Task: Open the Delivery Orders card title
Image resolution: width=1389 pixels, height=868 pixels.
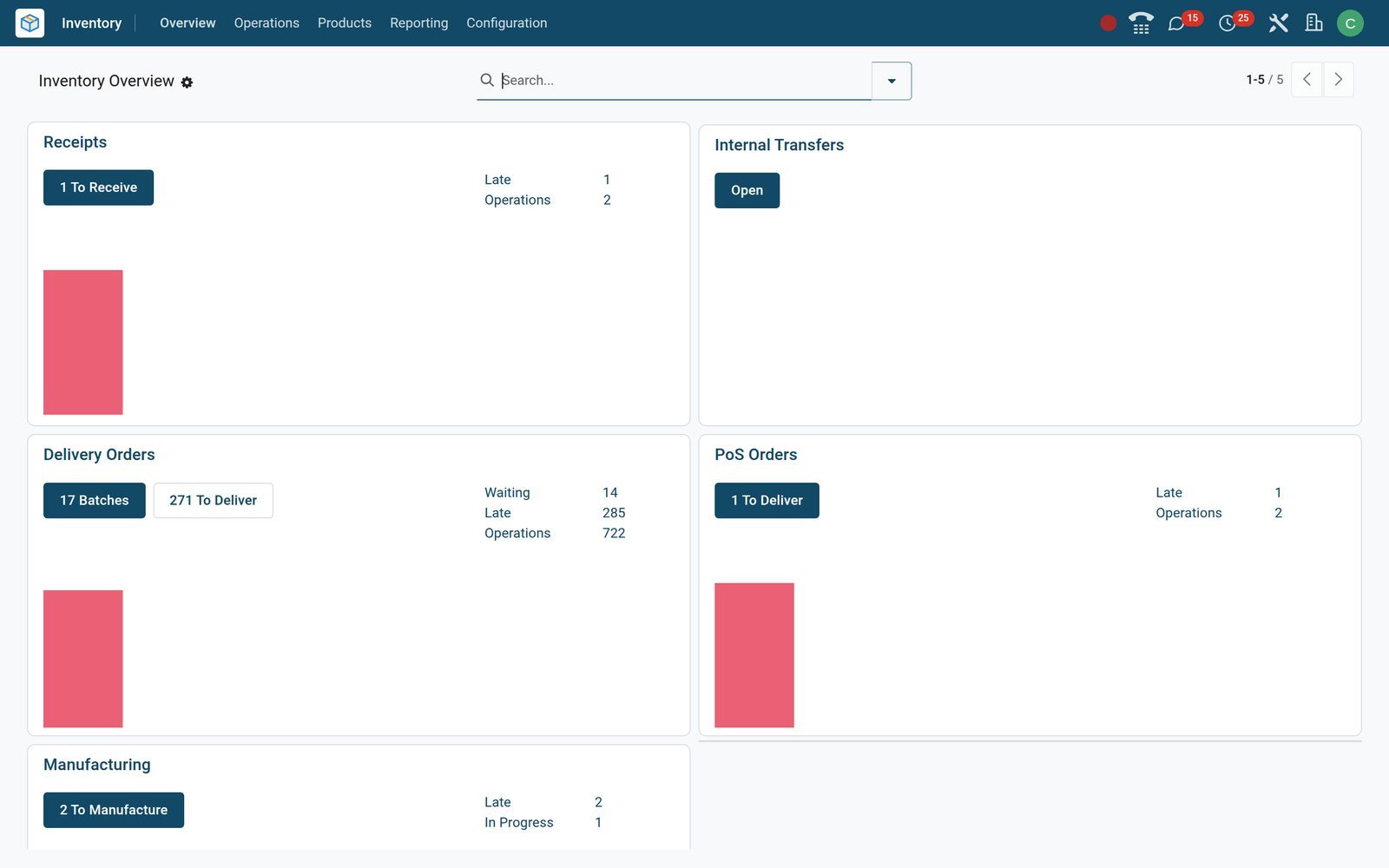Action: [99, 455]
